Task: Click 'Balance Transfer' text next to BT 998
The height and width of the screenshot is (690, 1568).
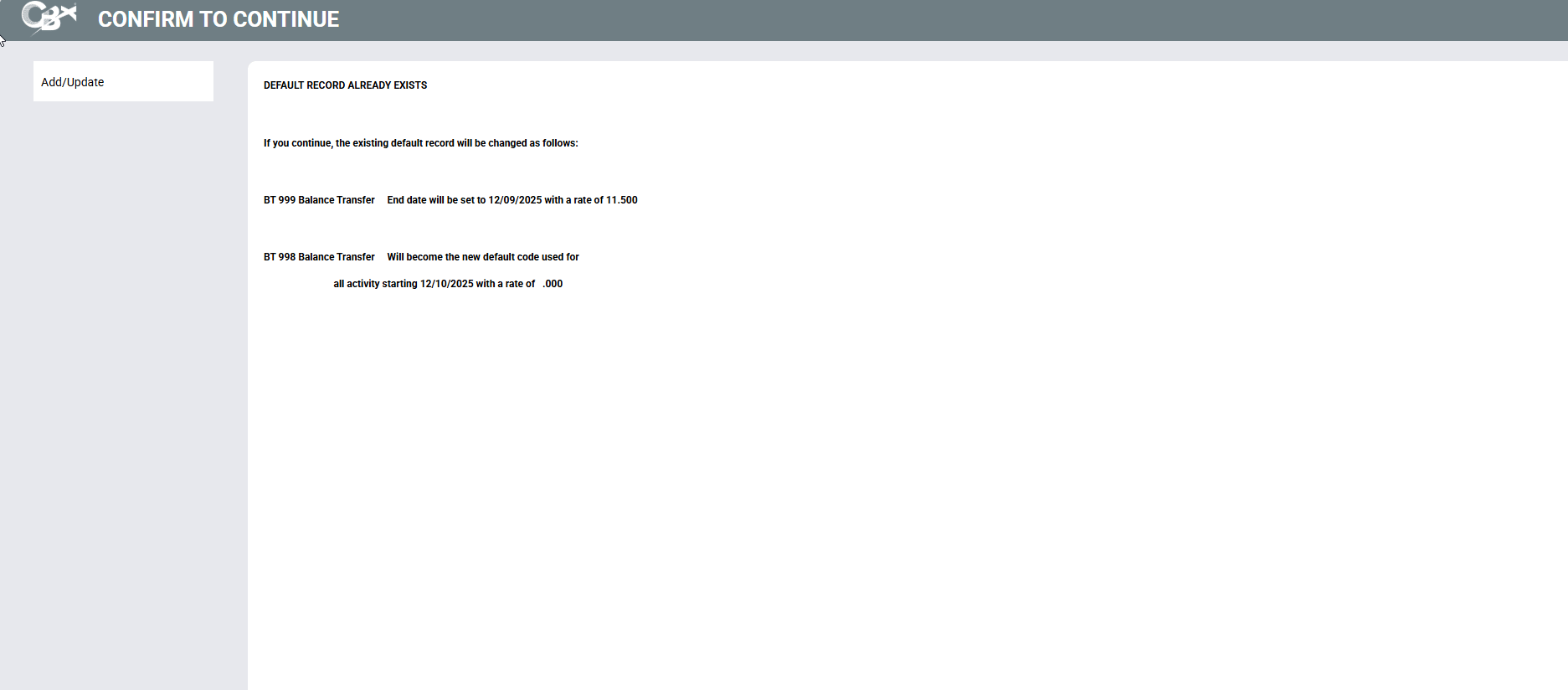Action: point(337,257)
